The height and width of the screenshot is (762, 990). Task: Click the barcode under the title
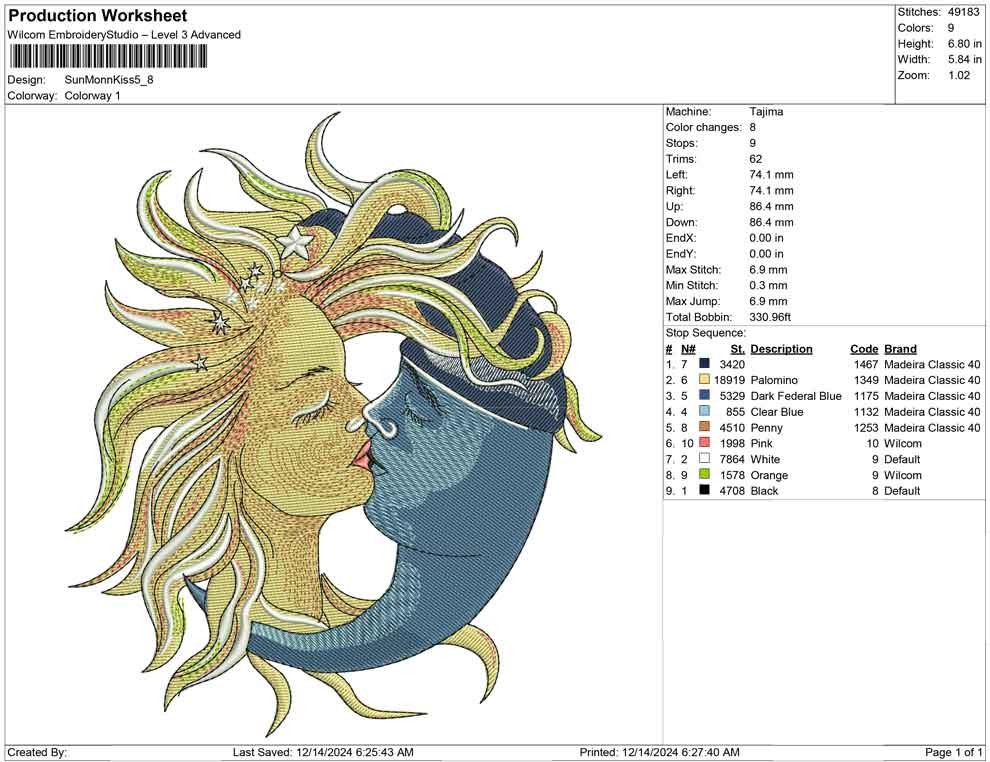108,56
